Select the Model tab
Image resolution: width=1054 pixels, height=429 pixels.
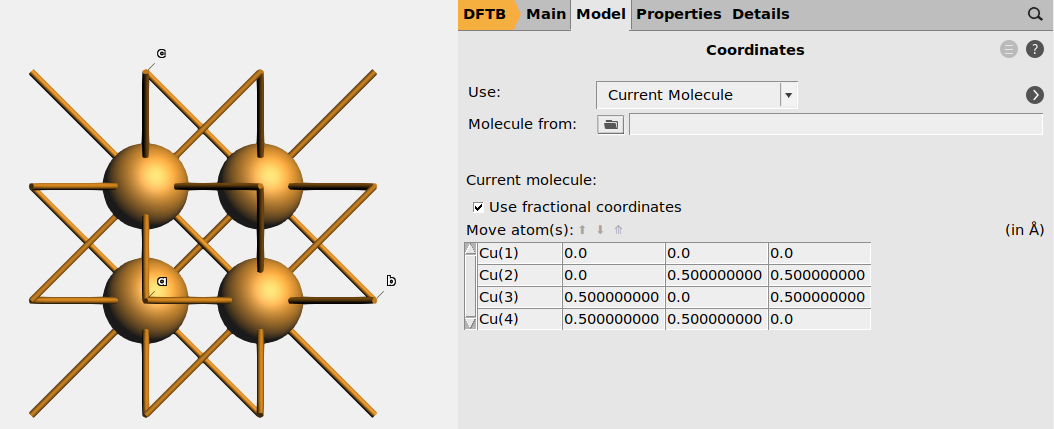602,14
